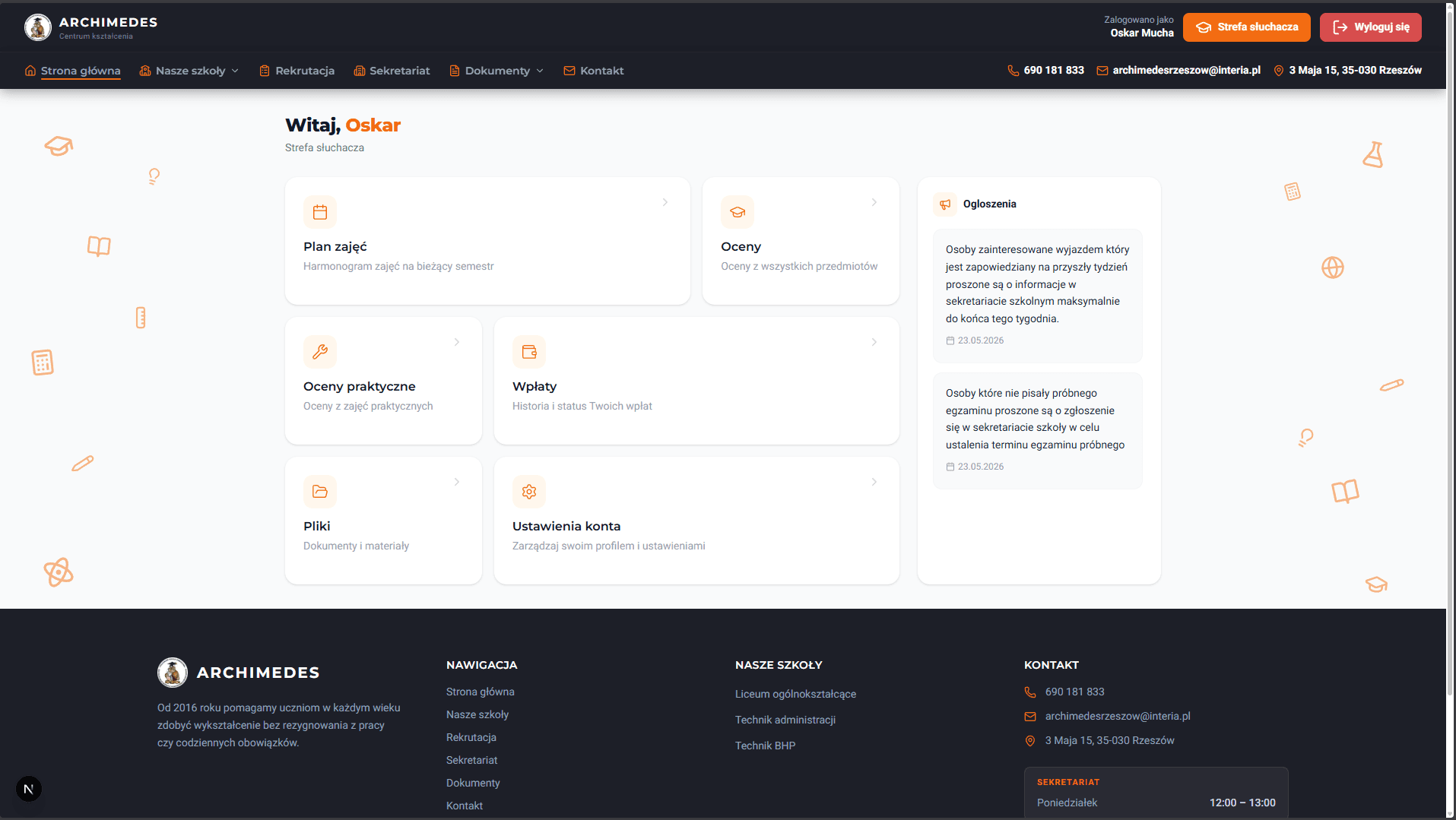Click the megaphone icon beside Ogłoszenia
Screen dimensions: 1456x820
(x=945, y=204)
